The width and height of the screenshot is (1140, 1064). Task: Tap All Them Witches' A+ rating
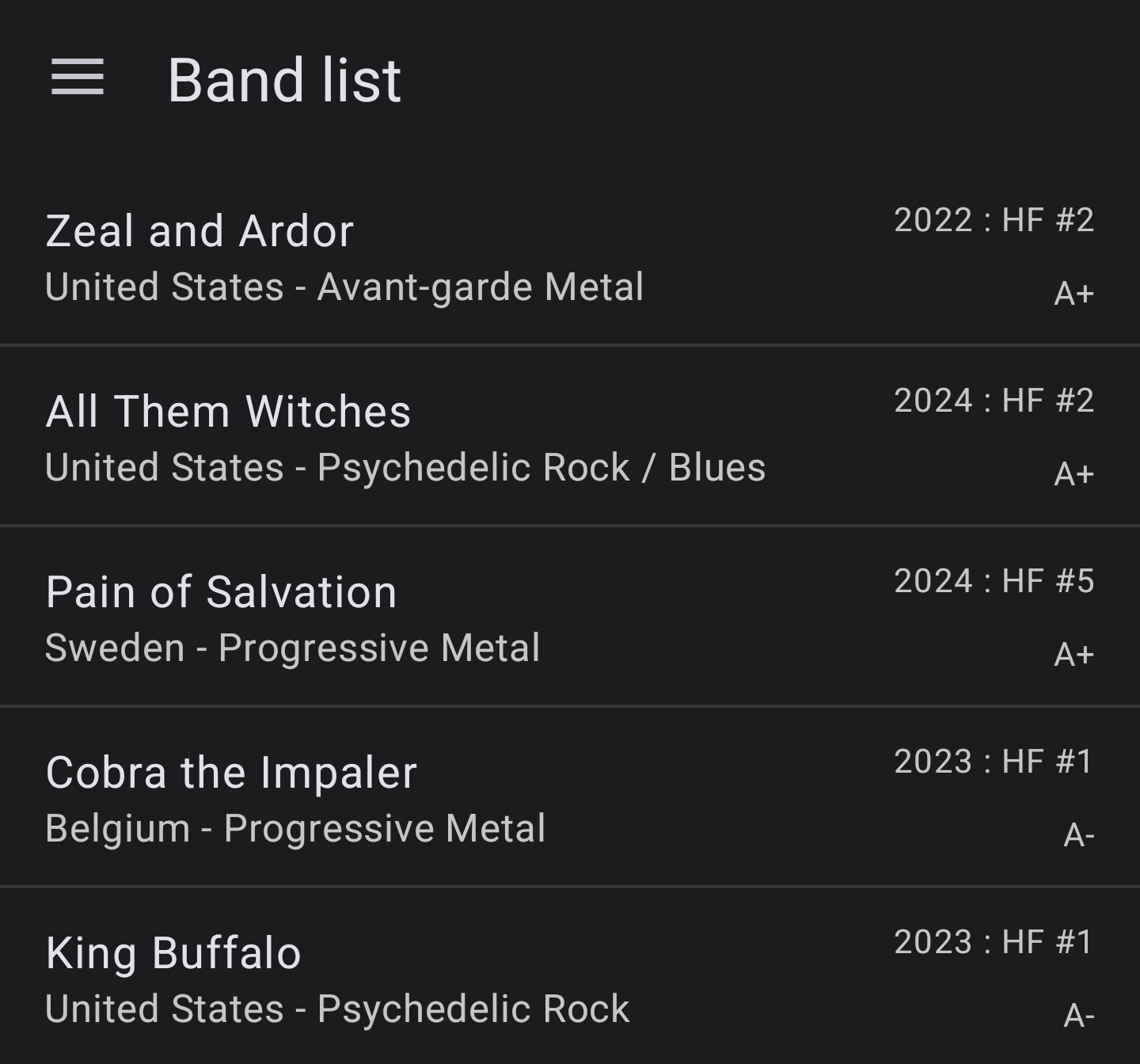coord(1073,474)
